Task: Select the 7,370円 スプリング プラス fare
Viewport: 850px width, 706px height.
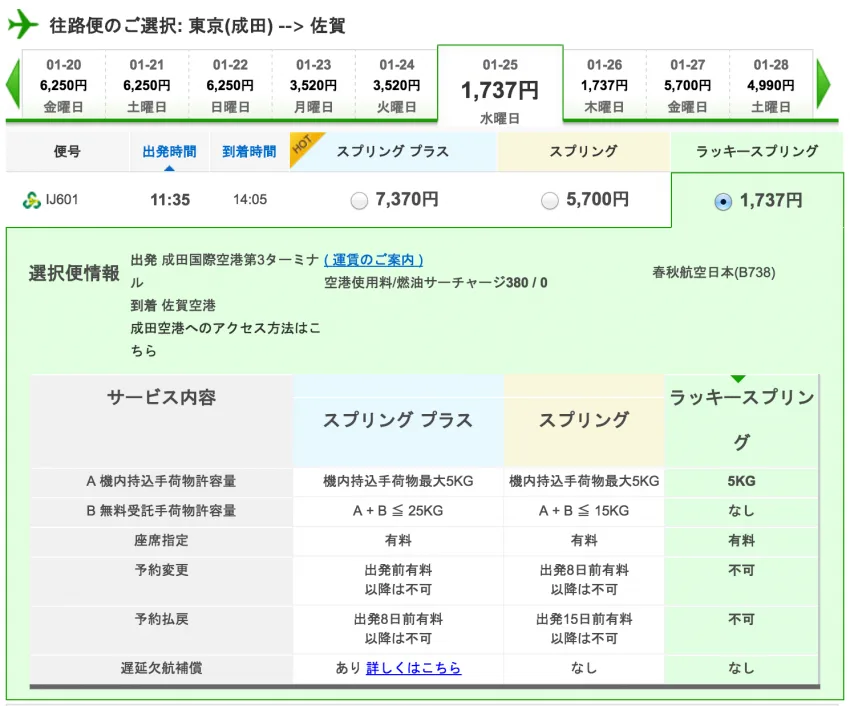Action: tap(358, 201)
